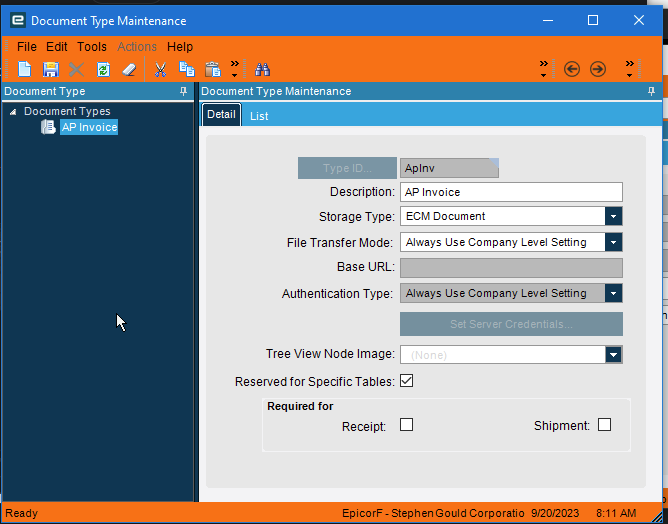Screen dimensions: 668x524
Task: Open rightmost toolbar overflow chevron
Action: (630, 69)
